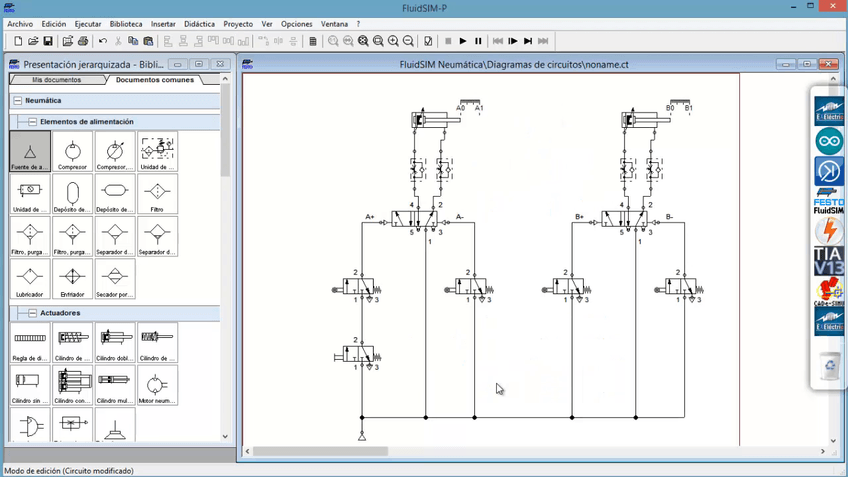Collapse the Elementos de alimentación group
Viewport: 848px width, 477px height.
32,122
